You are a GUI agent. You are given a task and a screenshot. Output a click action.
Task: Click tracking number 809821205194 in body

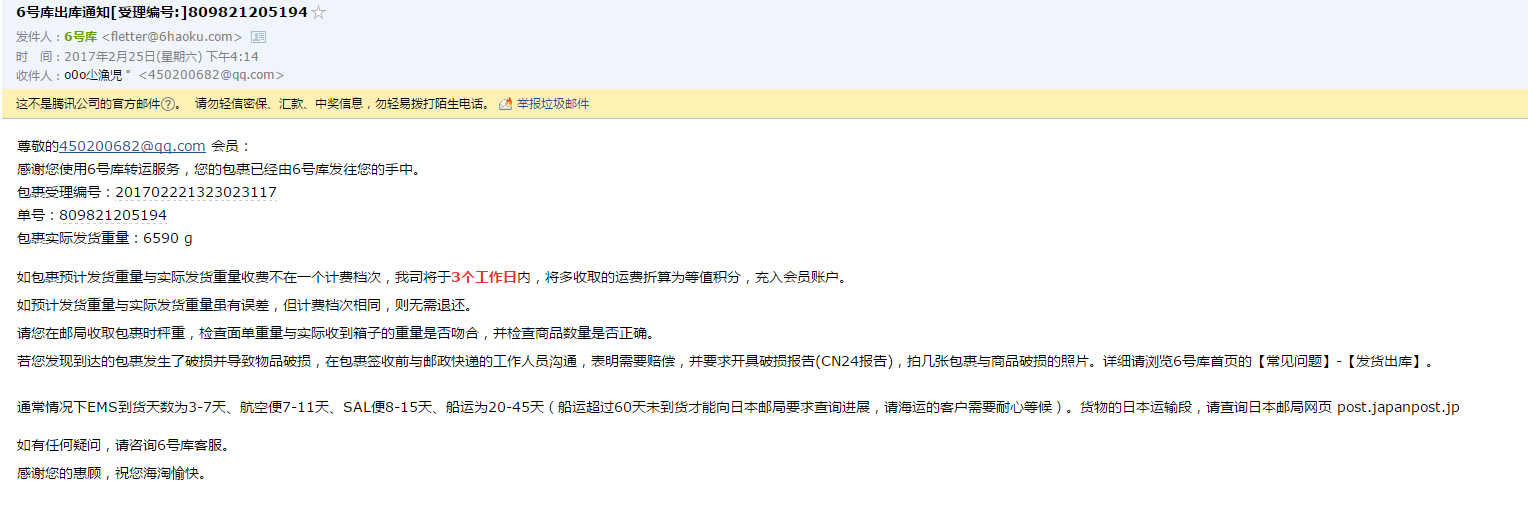pyautogui.click(x=113, y=215)
